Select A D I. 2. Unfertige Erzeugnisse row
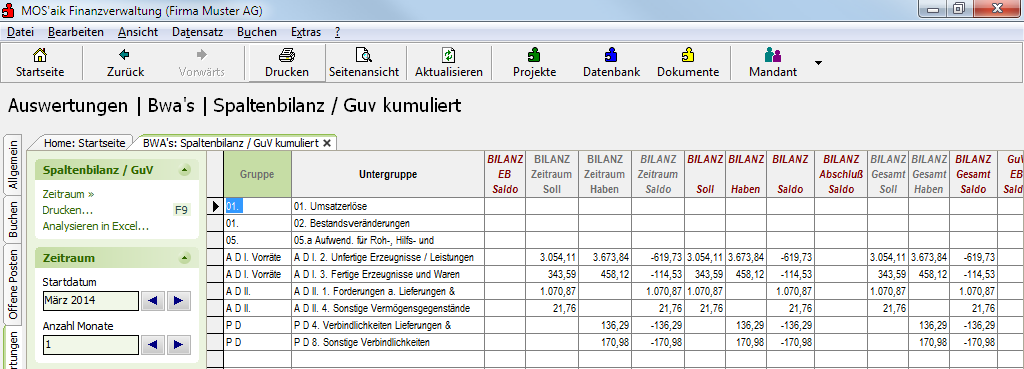 [x=388, y=257]
